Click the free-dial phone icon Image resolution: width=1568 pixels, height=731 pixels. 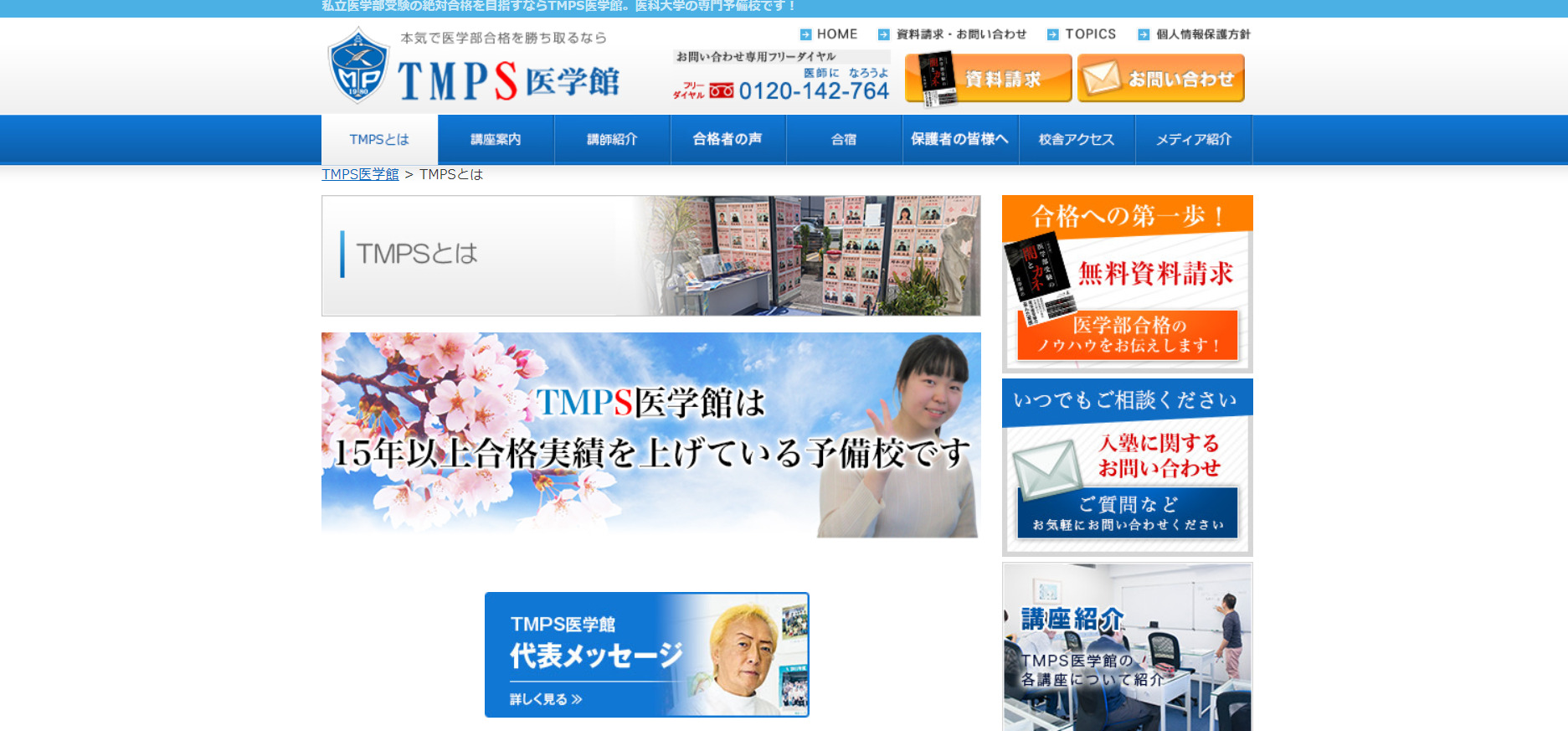coord(722,90)
